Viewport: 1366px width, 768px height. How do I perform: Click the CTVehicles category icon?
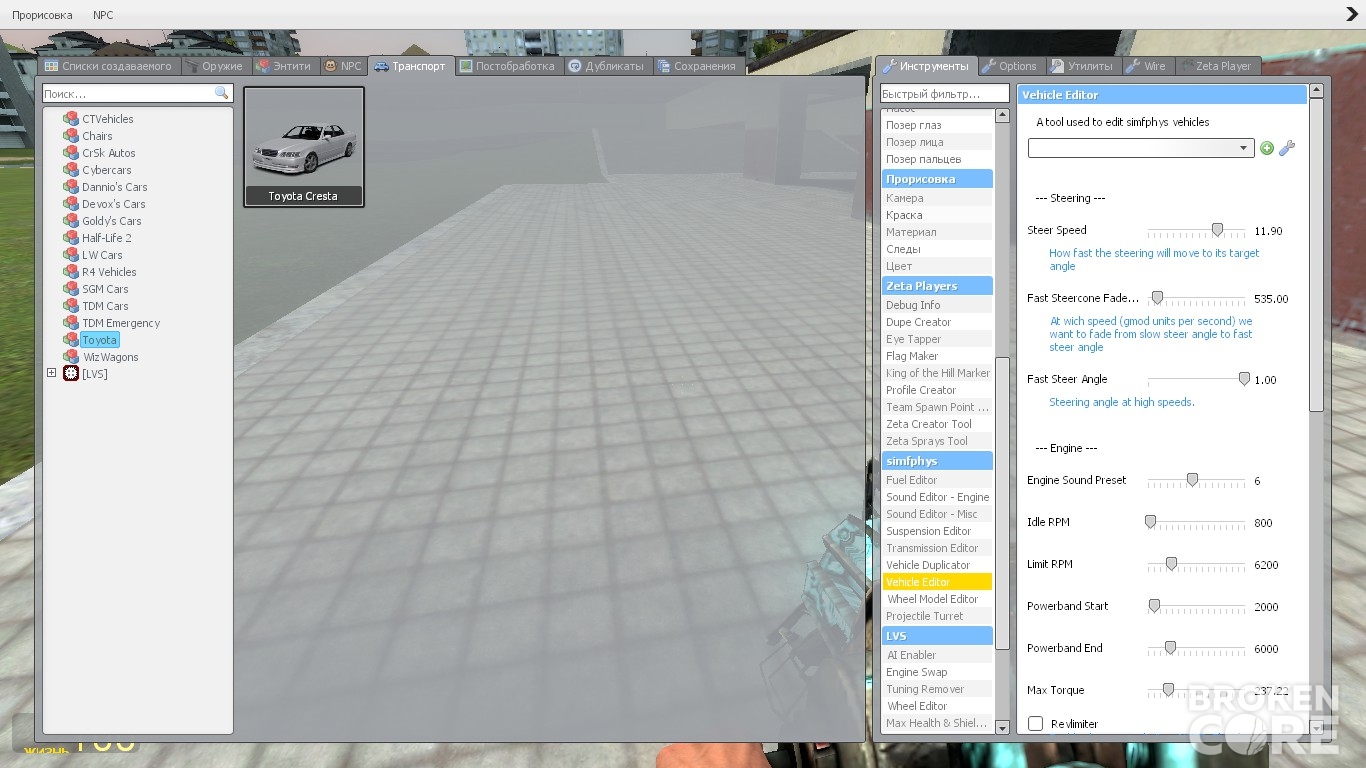(x=71, y=119)
